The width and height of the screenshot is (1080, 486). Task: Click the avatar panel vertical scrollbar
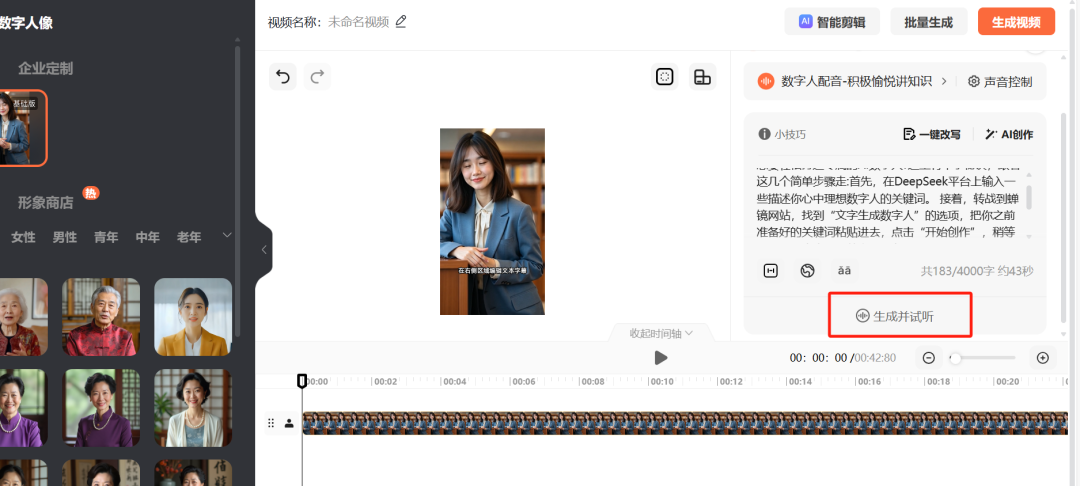click(238, 193)
